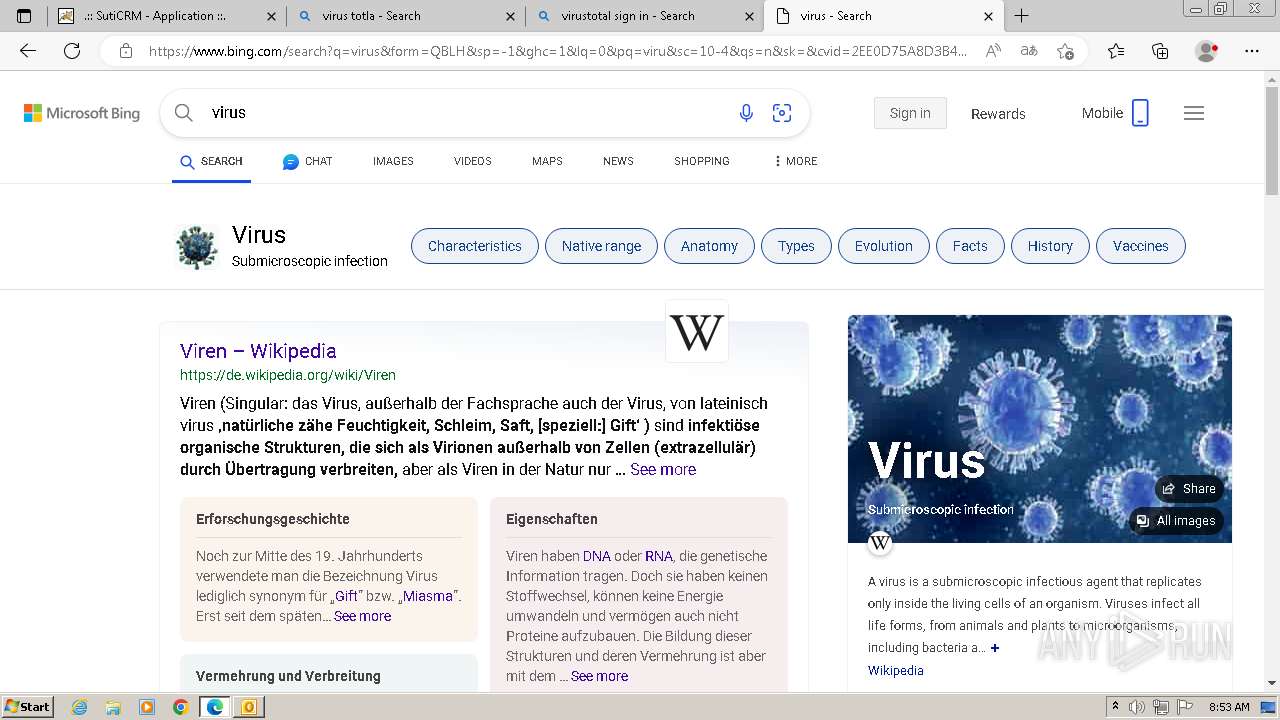The height and width of the screenshot is (720, 1280).
Task: Open the Wikipedia source link under description
Action: (x=896, y=671)
